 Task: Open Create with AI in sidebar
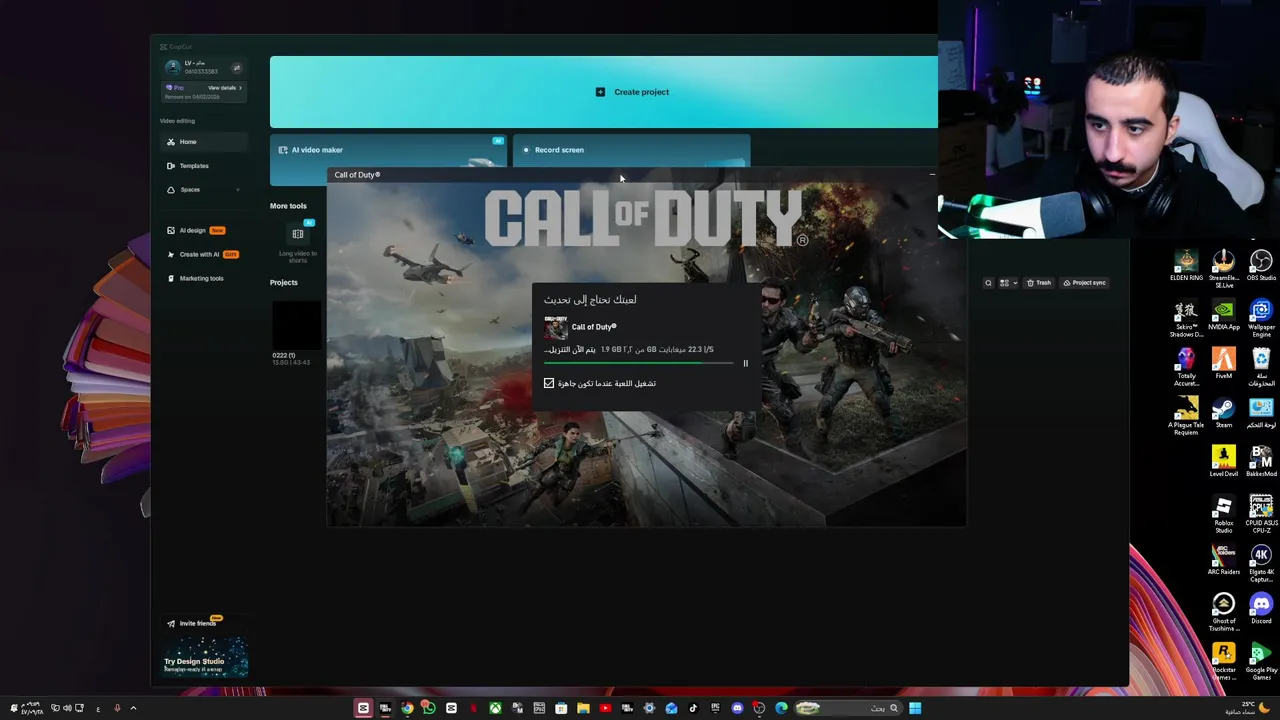click(x=205, y=254)
